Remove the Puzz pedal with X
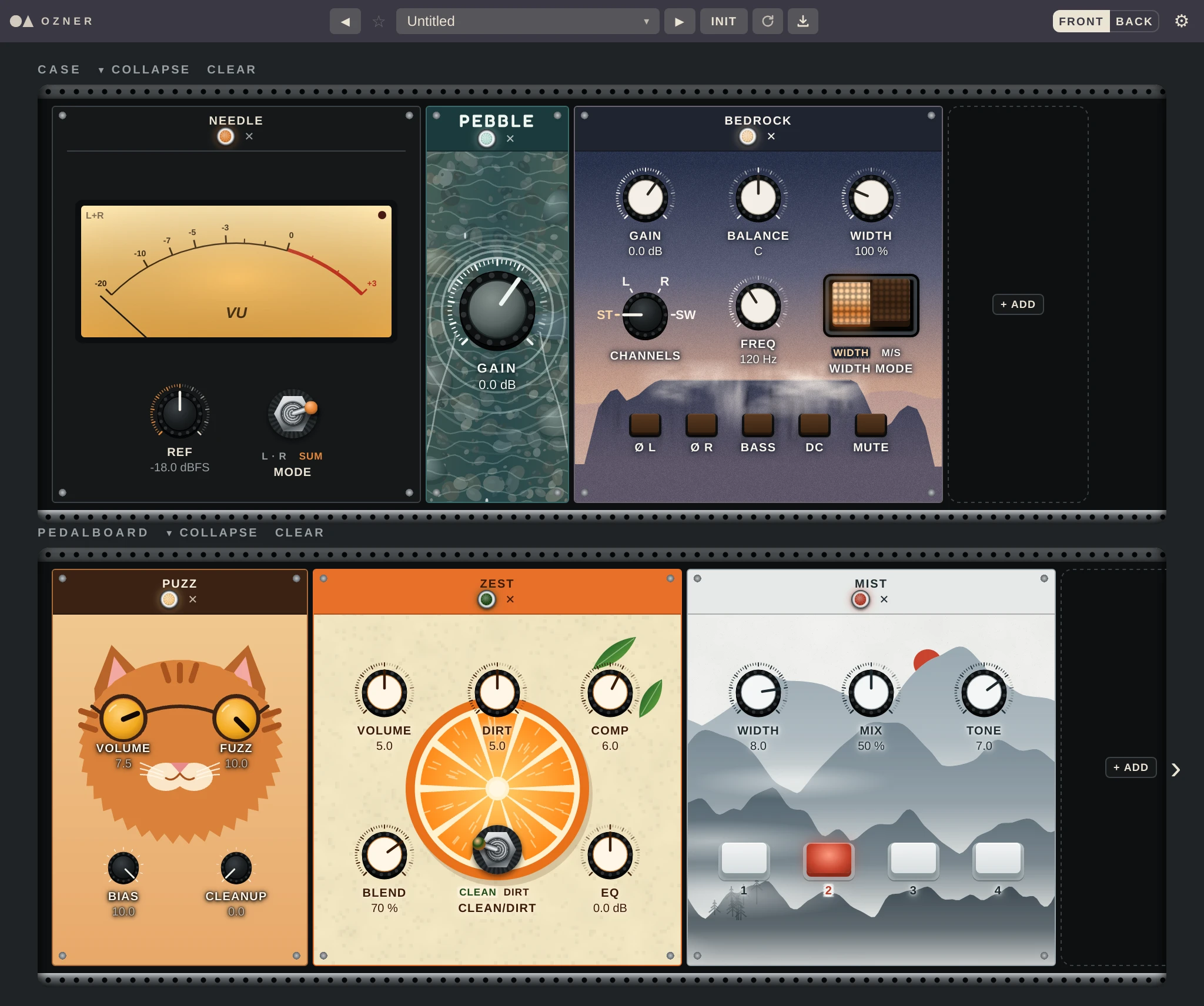 pyautogui.click(x=193, y=599)
